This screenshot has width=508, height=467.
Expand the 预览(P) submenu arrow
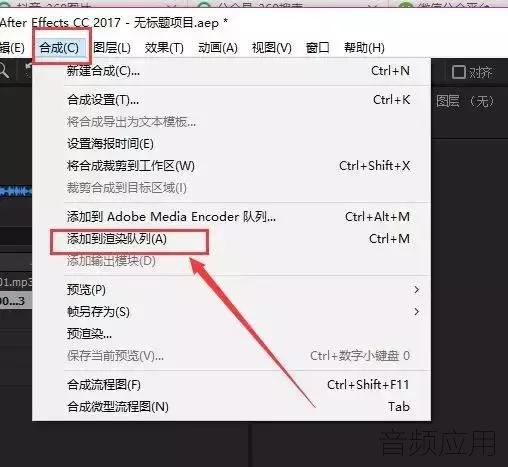[x=416, y=289]
